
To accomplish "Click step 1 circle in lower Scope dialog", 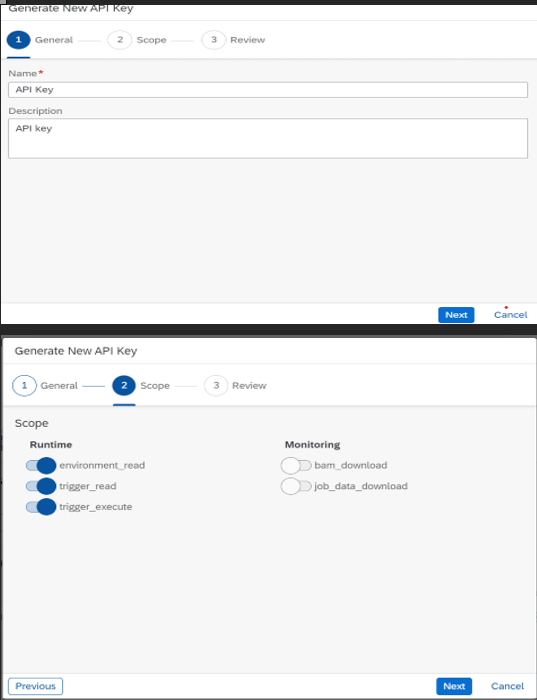I will coord(24,385).
